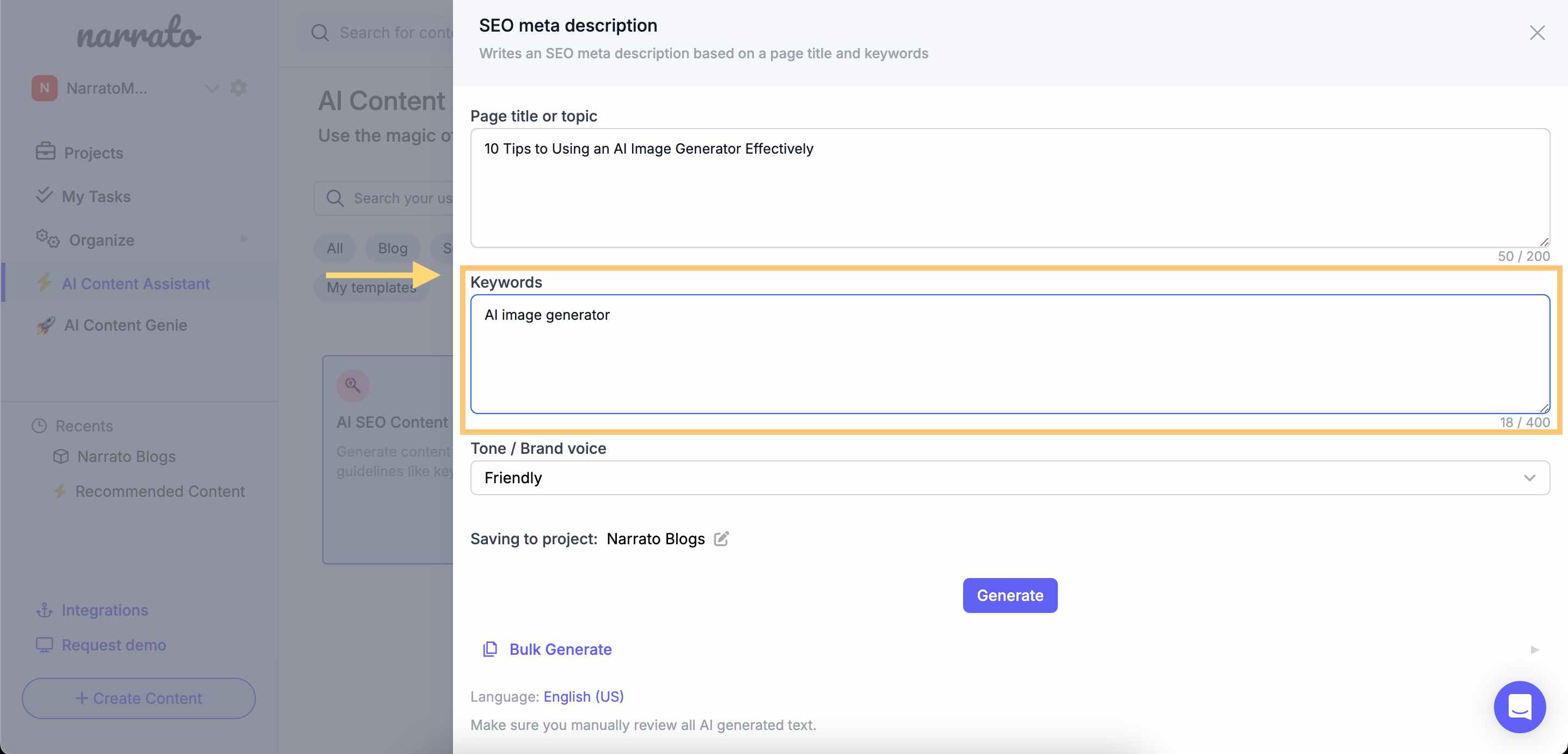
Task: Open the chat support bubble
Action: click(x=1520, y=707)
